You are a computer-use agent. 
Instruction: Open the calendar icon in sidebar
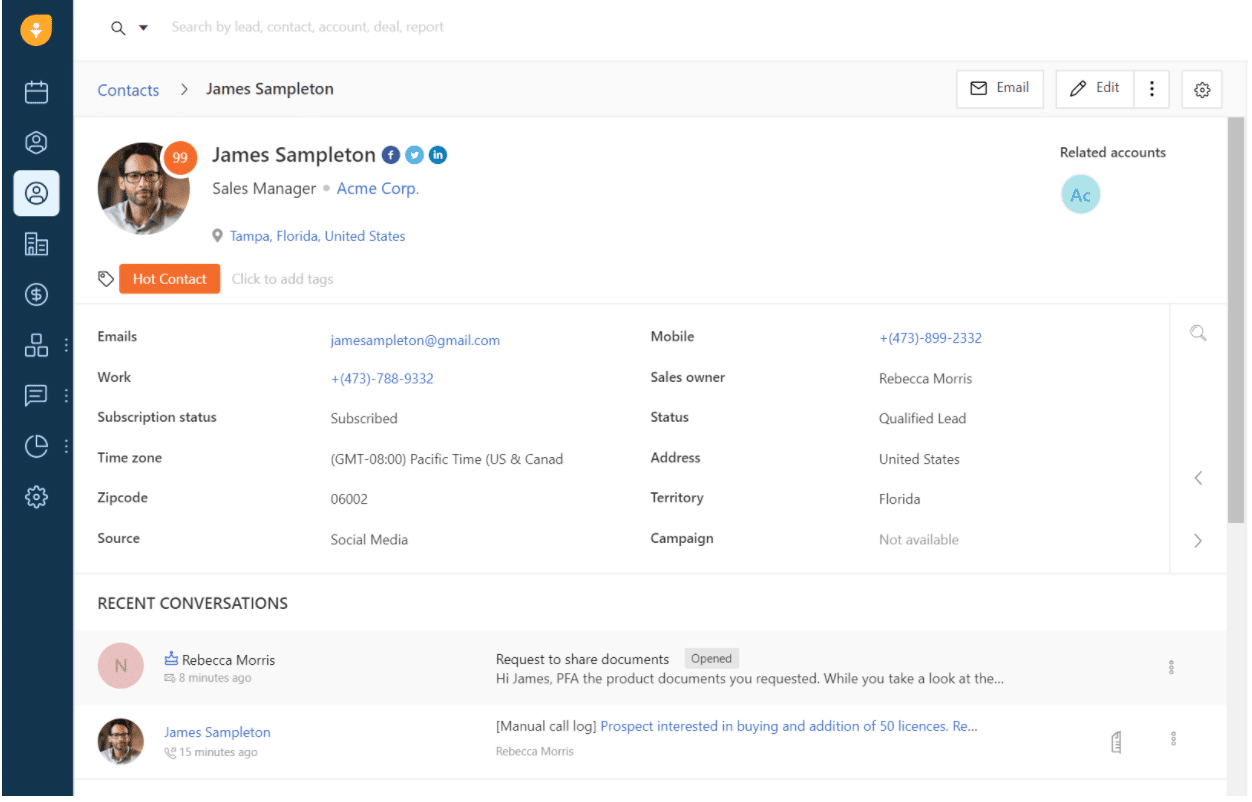(x=36, y=92)
